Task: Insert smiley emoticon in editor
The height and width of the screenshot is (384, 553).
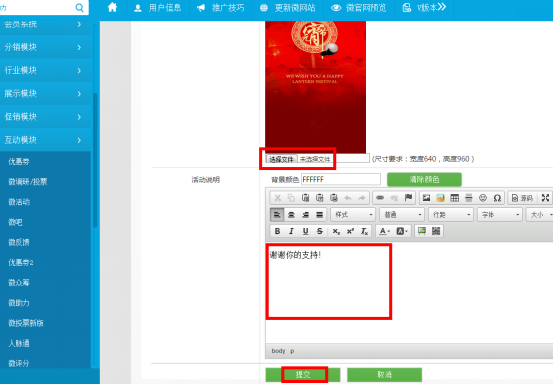Action: pos(483,198)
